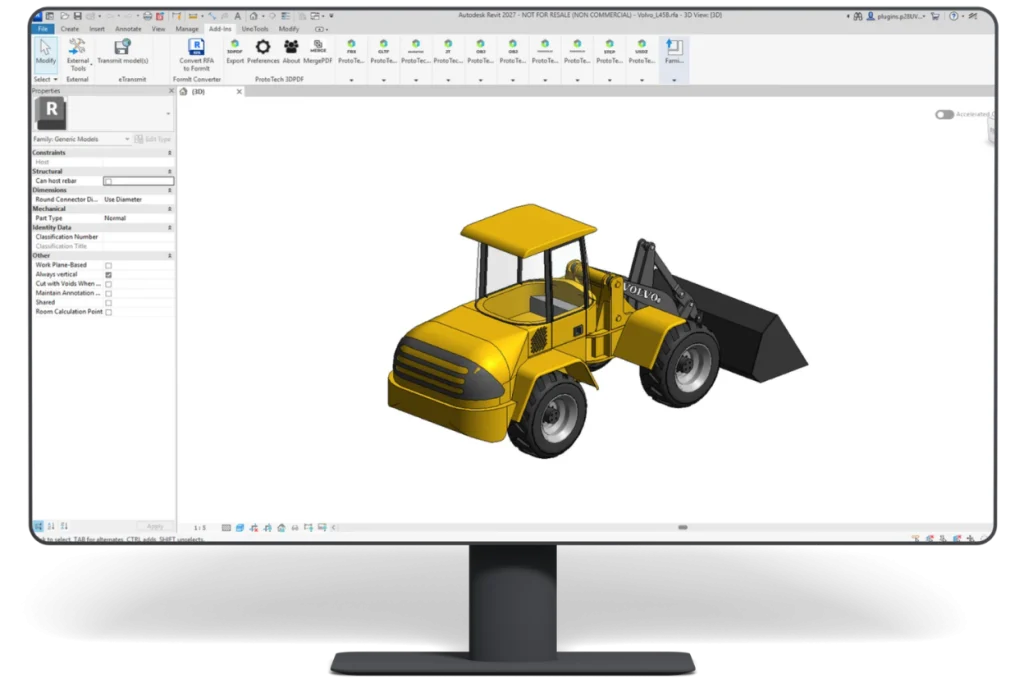Collapse the Identity Data section
The image size is (1024, 683).
click(169, 228)
